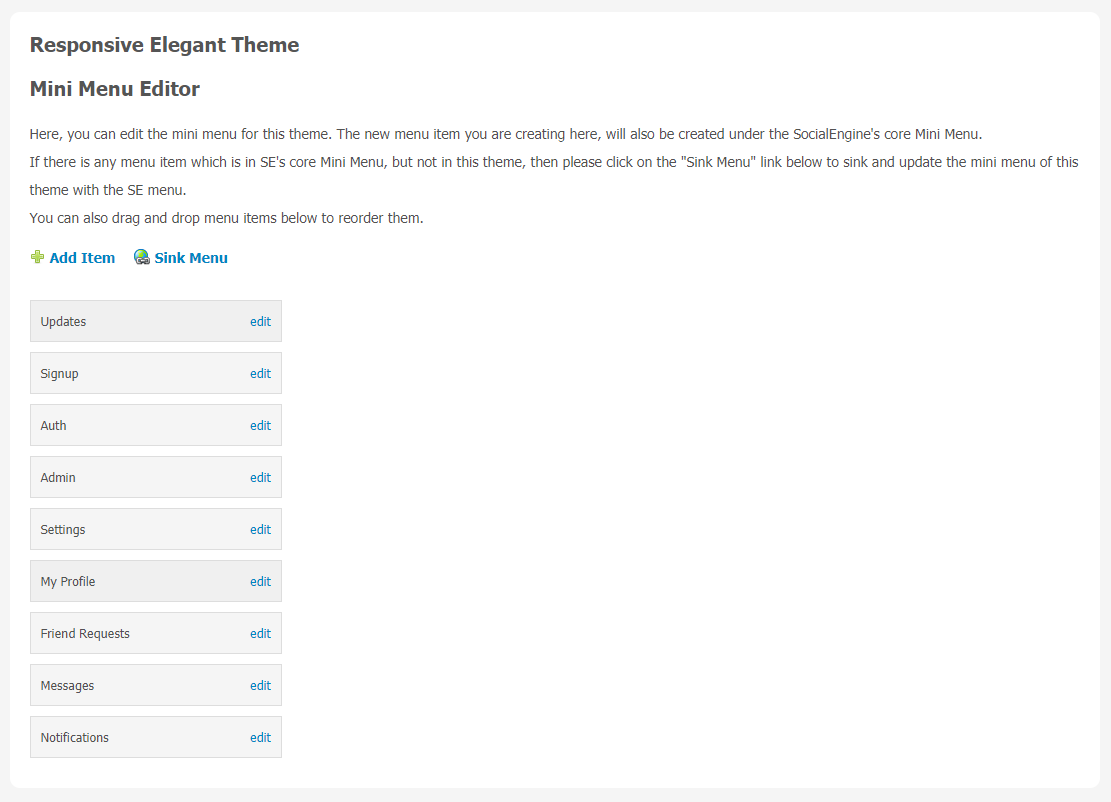The width and height of the screenshot is (1111, 802).
Task: Edit the Auth menu item
Action: (x=260, y=426)
